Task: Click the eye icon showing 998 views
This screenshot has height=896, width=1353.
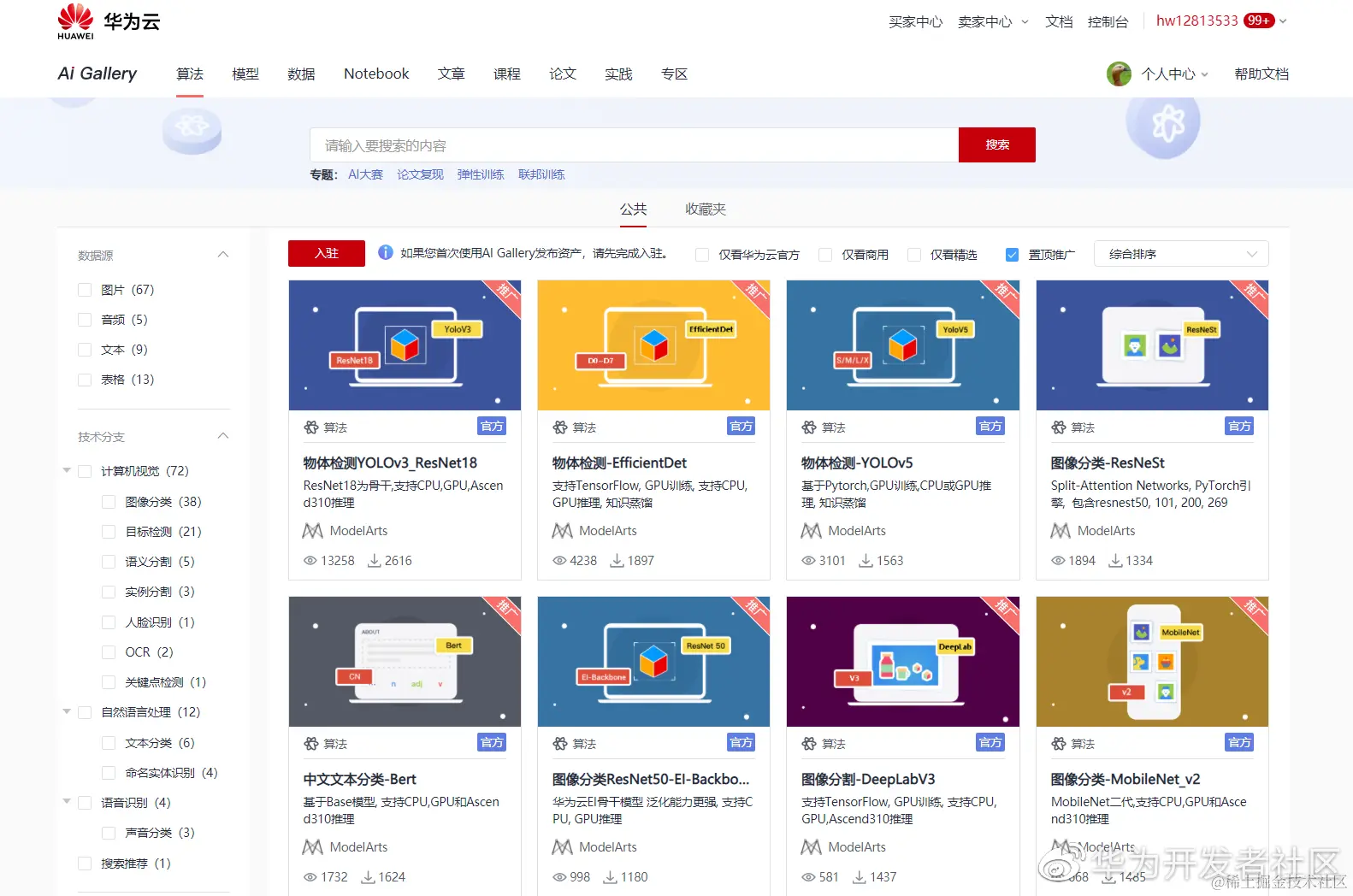Action: coord(559,877)
